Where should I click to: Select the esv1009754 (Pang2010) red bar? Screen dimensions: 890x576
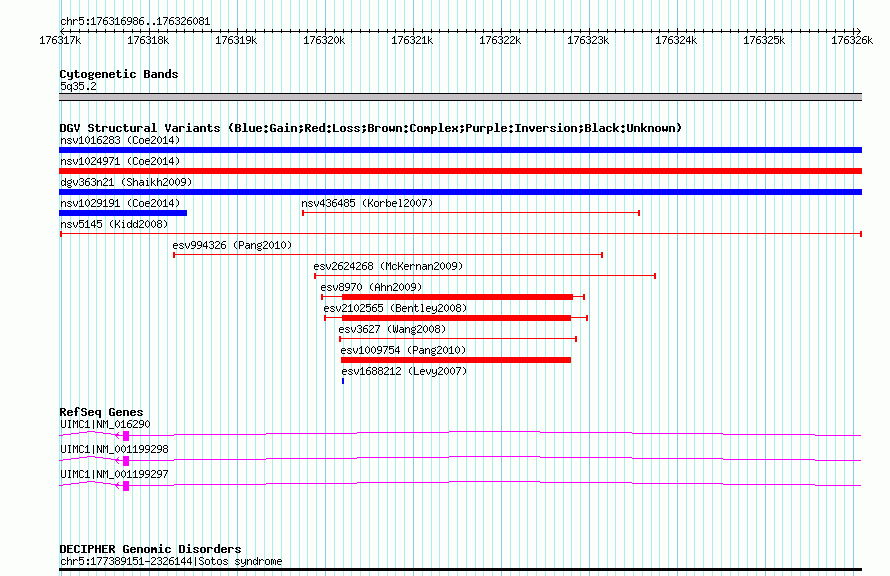click(x=456, y=360)
